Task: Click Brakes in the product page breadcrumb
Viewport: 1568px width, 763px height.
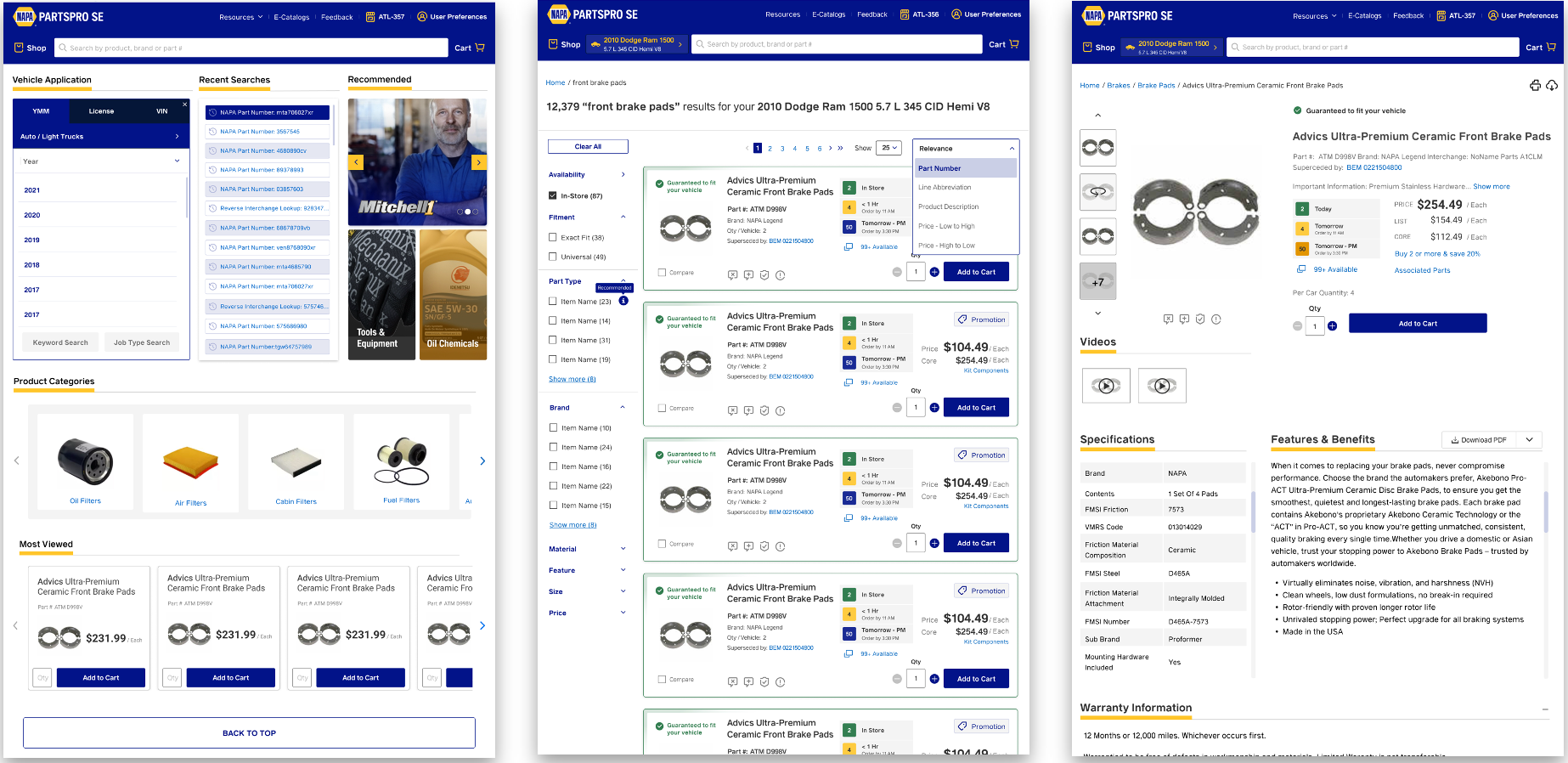Action: click(x=1119, y=85)
